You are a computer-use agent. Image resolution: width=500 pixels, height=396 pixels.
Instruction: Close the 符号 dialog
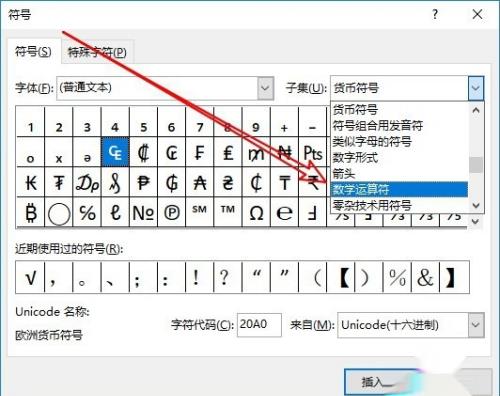(x=477, y=14)
